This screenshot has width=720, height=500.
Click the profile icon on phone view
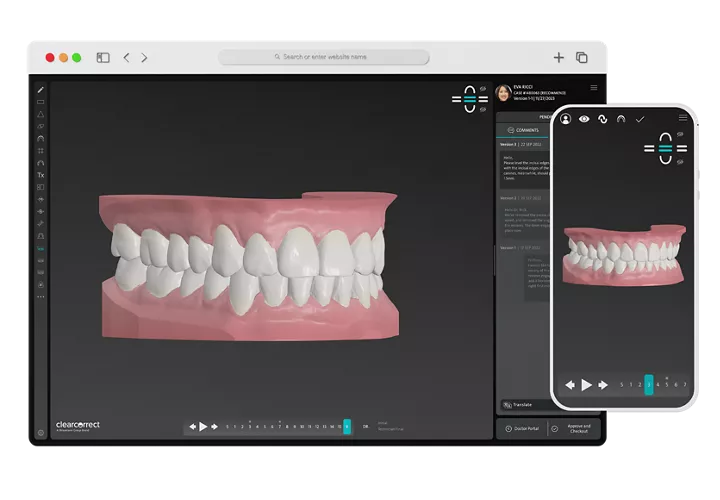pos(566,119)
